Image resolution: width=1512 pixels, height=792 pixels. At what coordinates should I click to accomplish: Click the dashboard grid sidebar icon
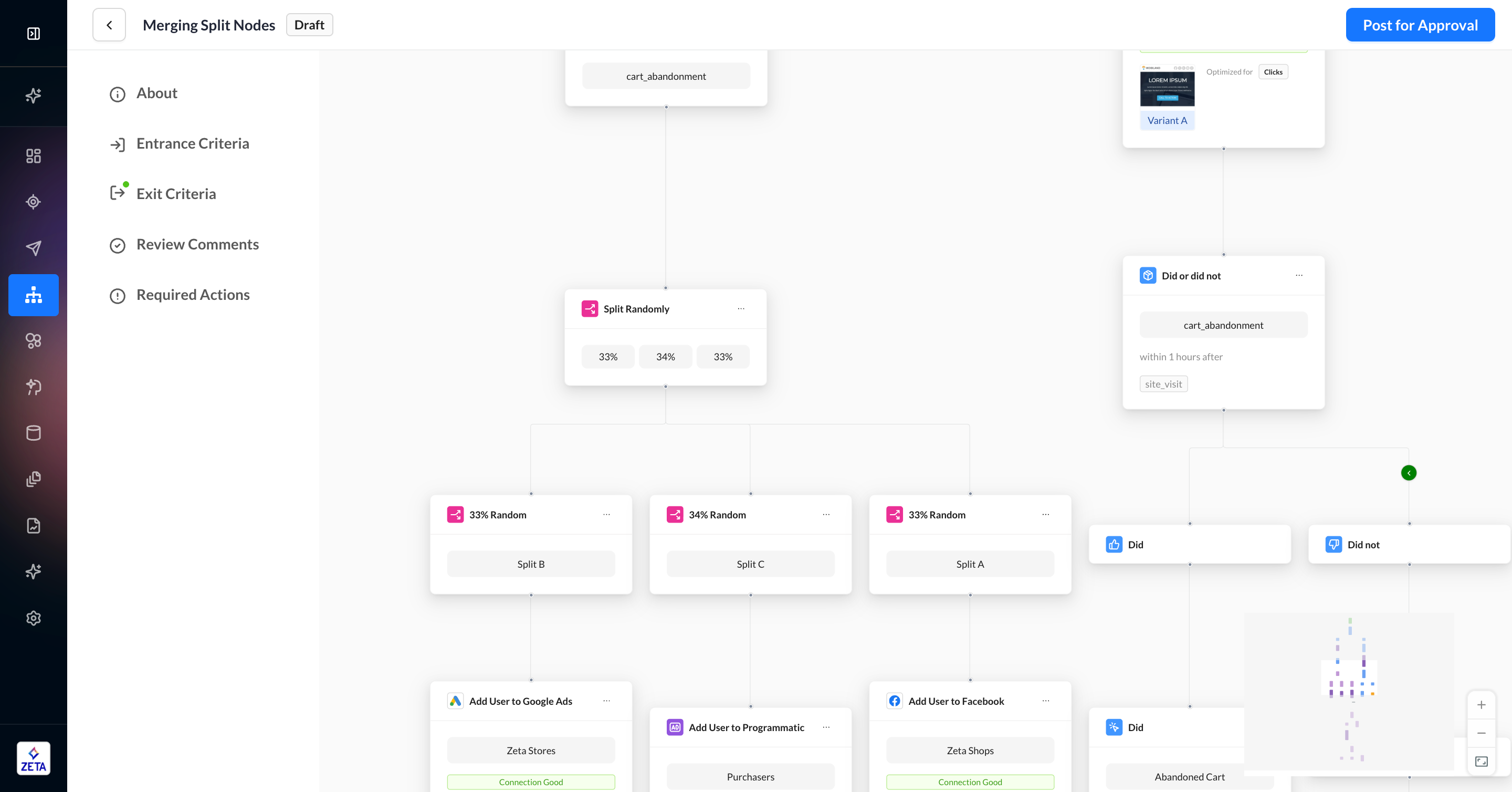coord(34,155)
